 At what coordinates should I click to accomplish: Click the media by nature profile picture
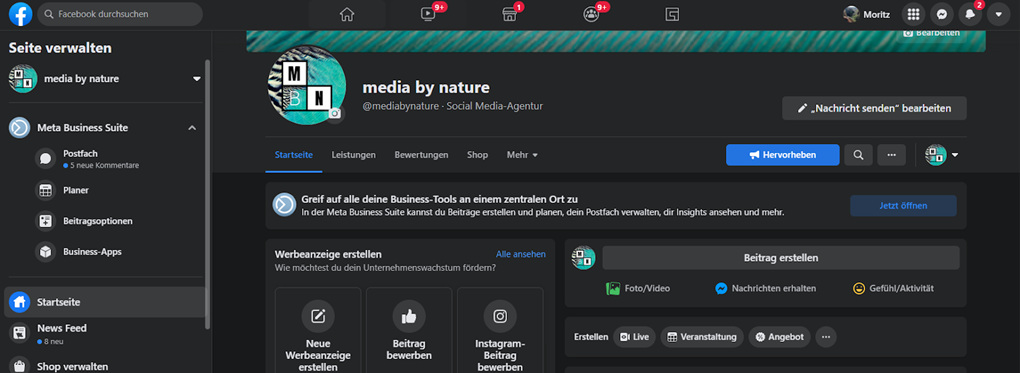pyautogui.click(x=306, y=85)
